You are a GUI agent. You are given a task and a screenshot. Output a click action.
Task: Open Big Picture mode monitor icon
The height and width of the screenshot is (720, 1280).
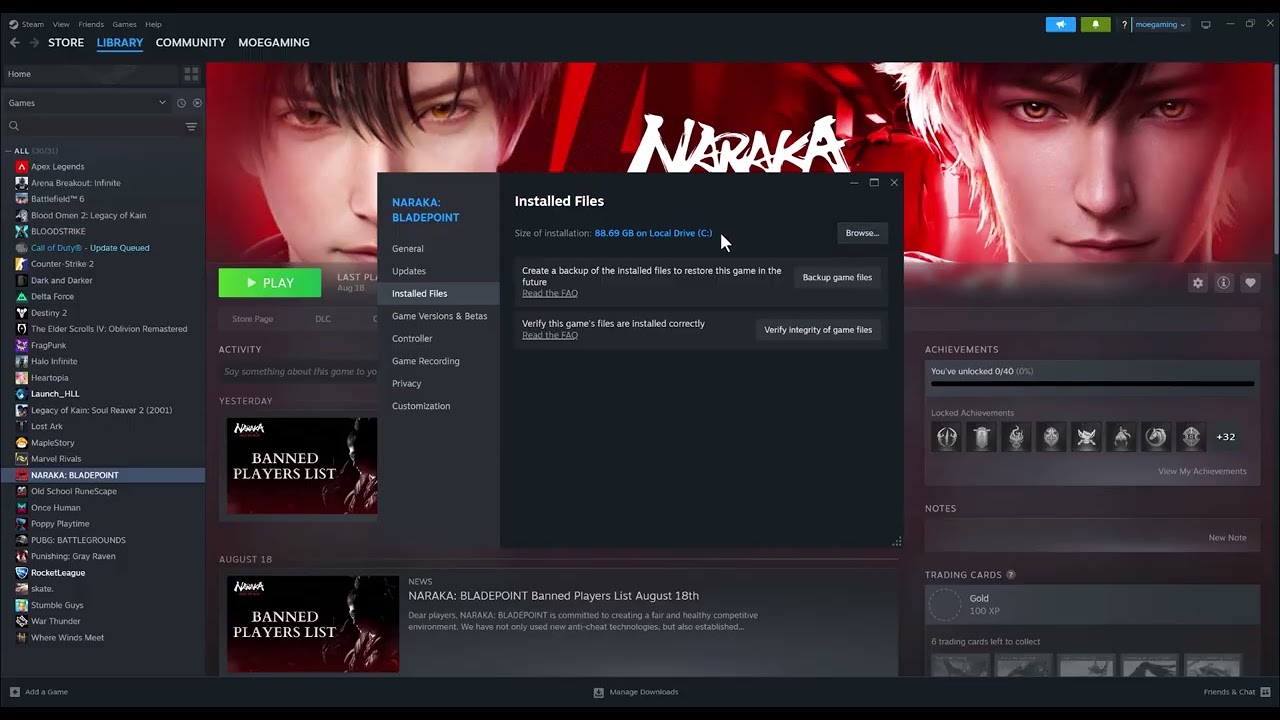coord(1206,24)
